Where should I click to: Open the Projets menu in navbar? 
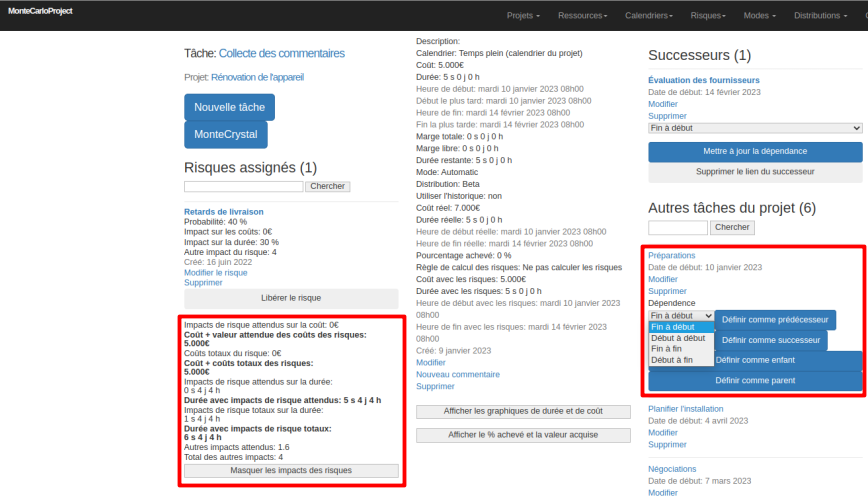523,16
